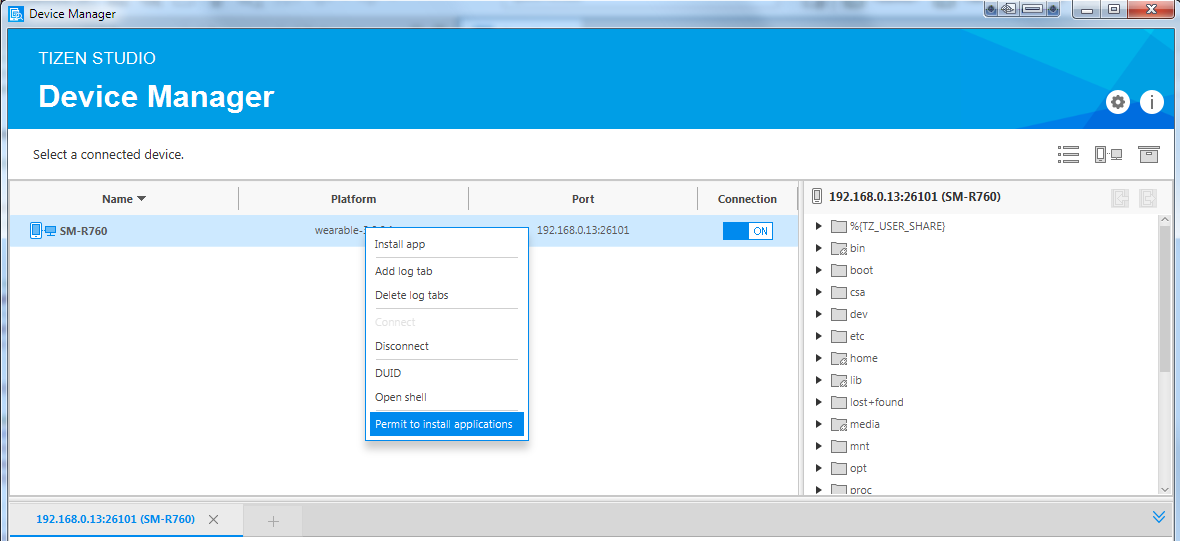Close the 192.168.0.13:26101 log tab
Image resolution: width=1180 pixels, height=541 pixels.
pyautogui.click(x=213, y=520)
